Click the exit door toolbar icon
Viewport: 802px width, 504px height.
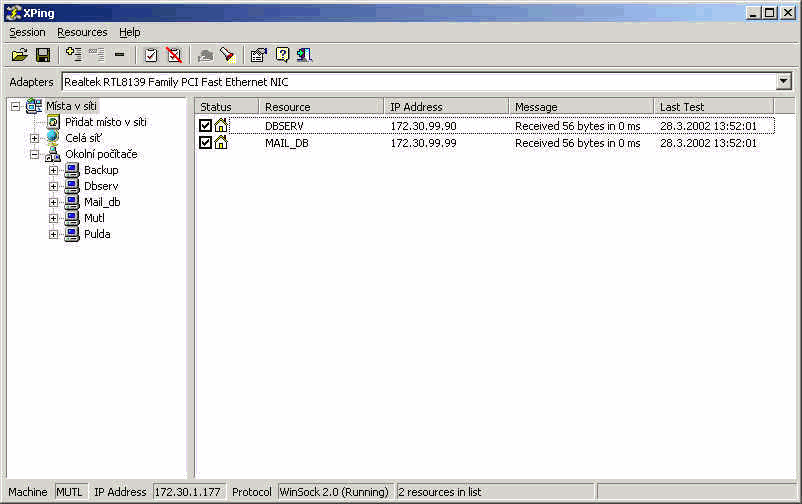click(x=304, y=55)
